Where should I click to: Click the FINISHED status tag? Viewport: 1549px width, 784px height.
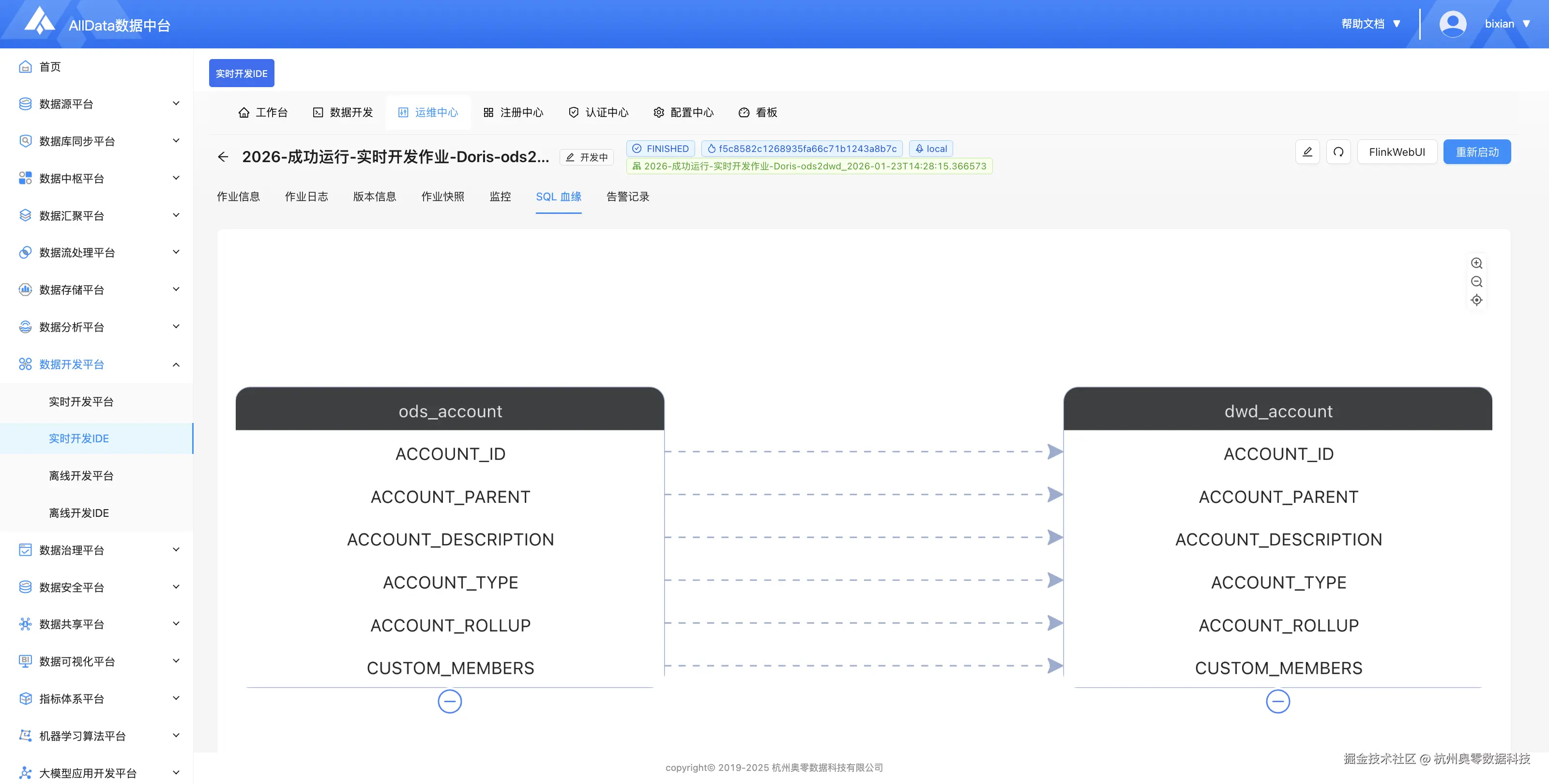click(660, 149)
